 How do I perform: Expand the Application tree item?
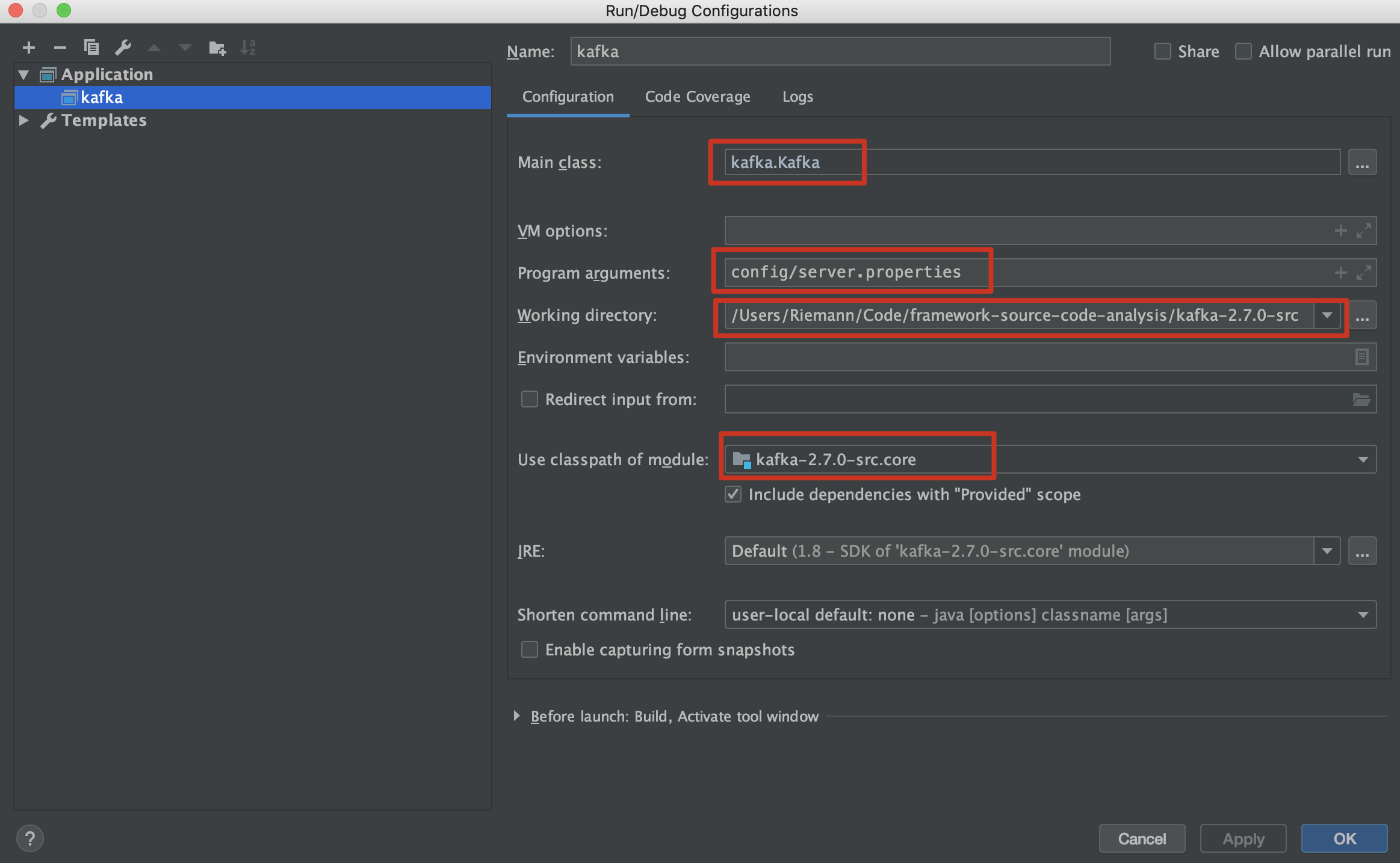(x=22, y=73)
